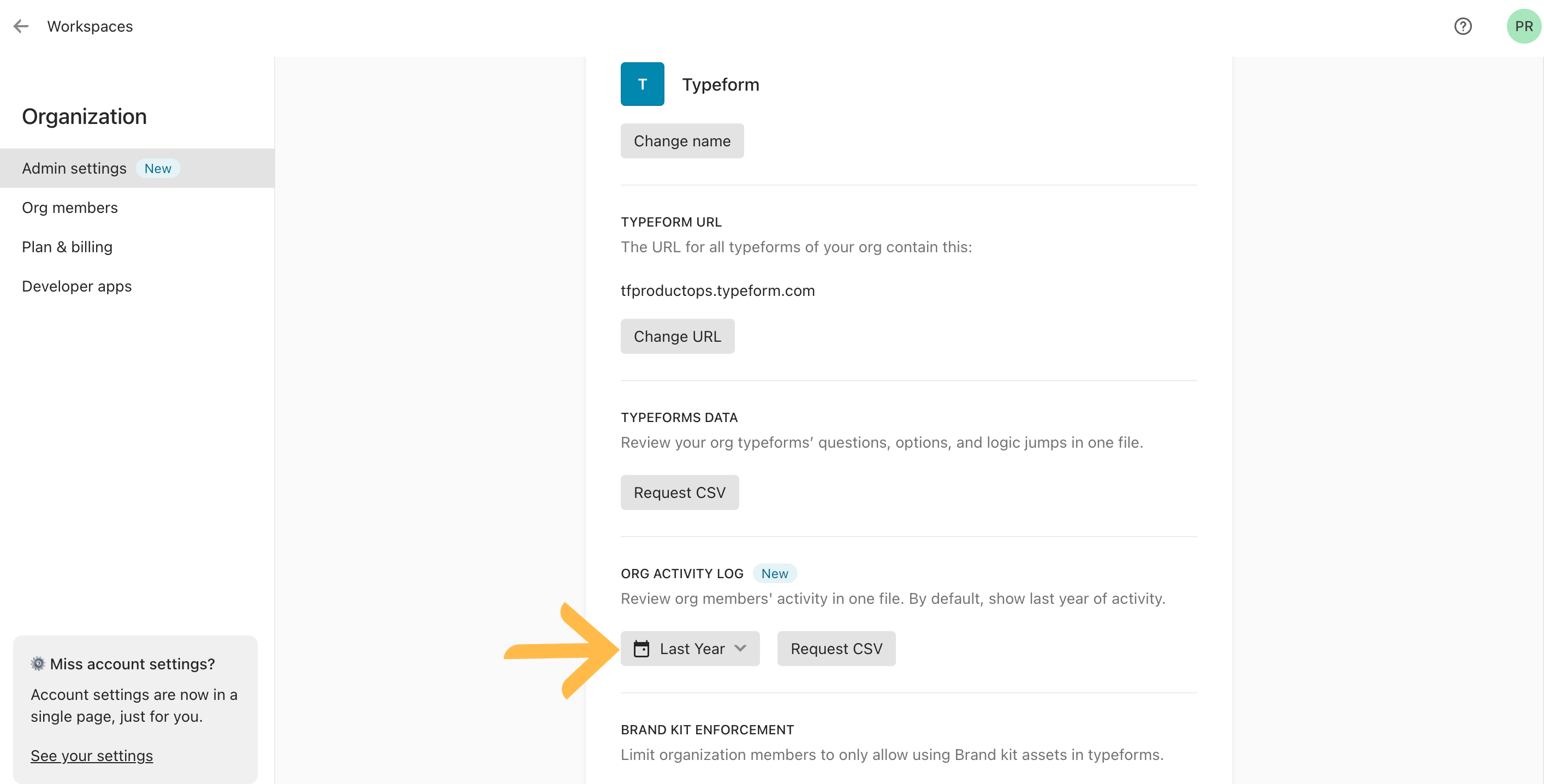Click the New badge next to Org Activity Log
Image resolution: width=1544 pixels, height=784 pixels.
tap(774, 574)
